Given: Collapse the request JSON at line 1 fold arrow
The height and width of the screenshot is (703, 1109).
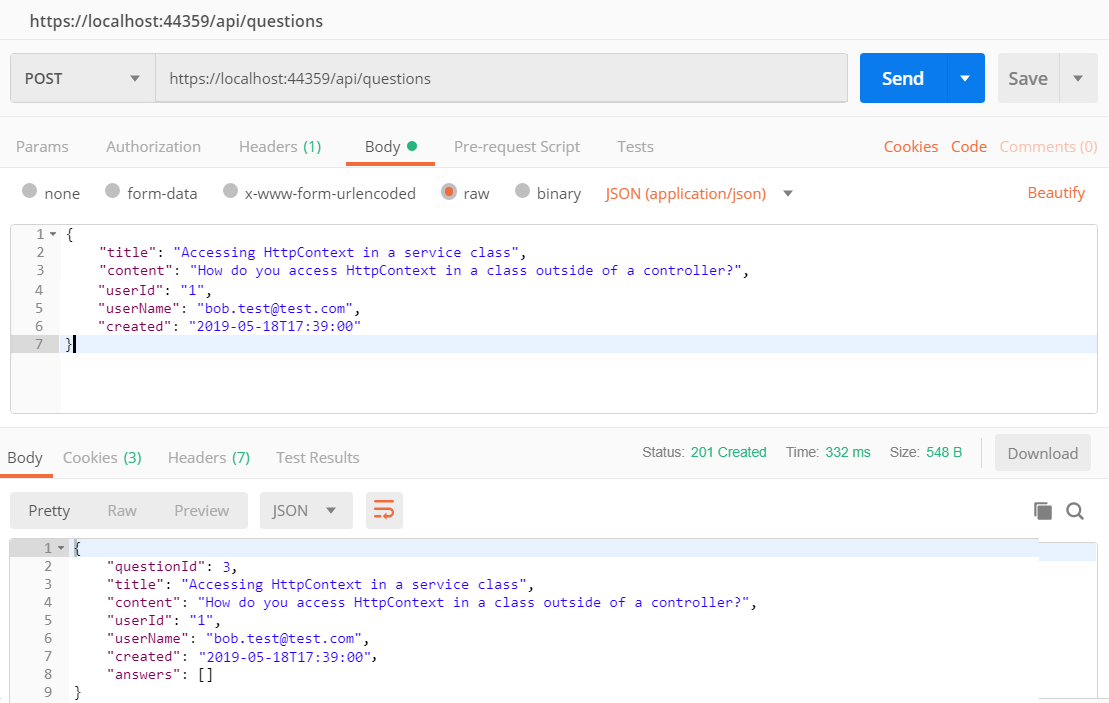Looking at the screenshot, I should pos(53,235).
